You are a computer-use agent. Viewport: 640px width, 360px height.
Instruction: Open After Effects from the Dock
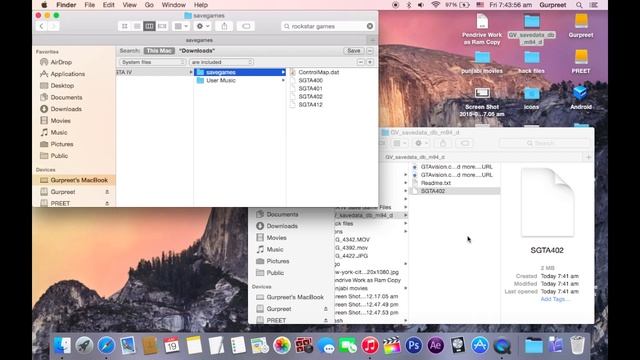[436, 346]
